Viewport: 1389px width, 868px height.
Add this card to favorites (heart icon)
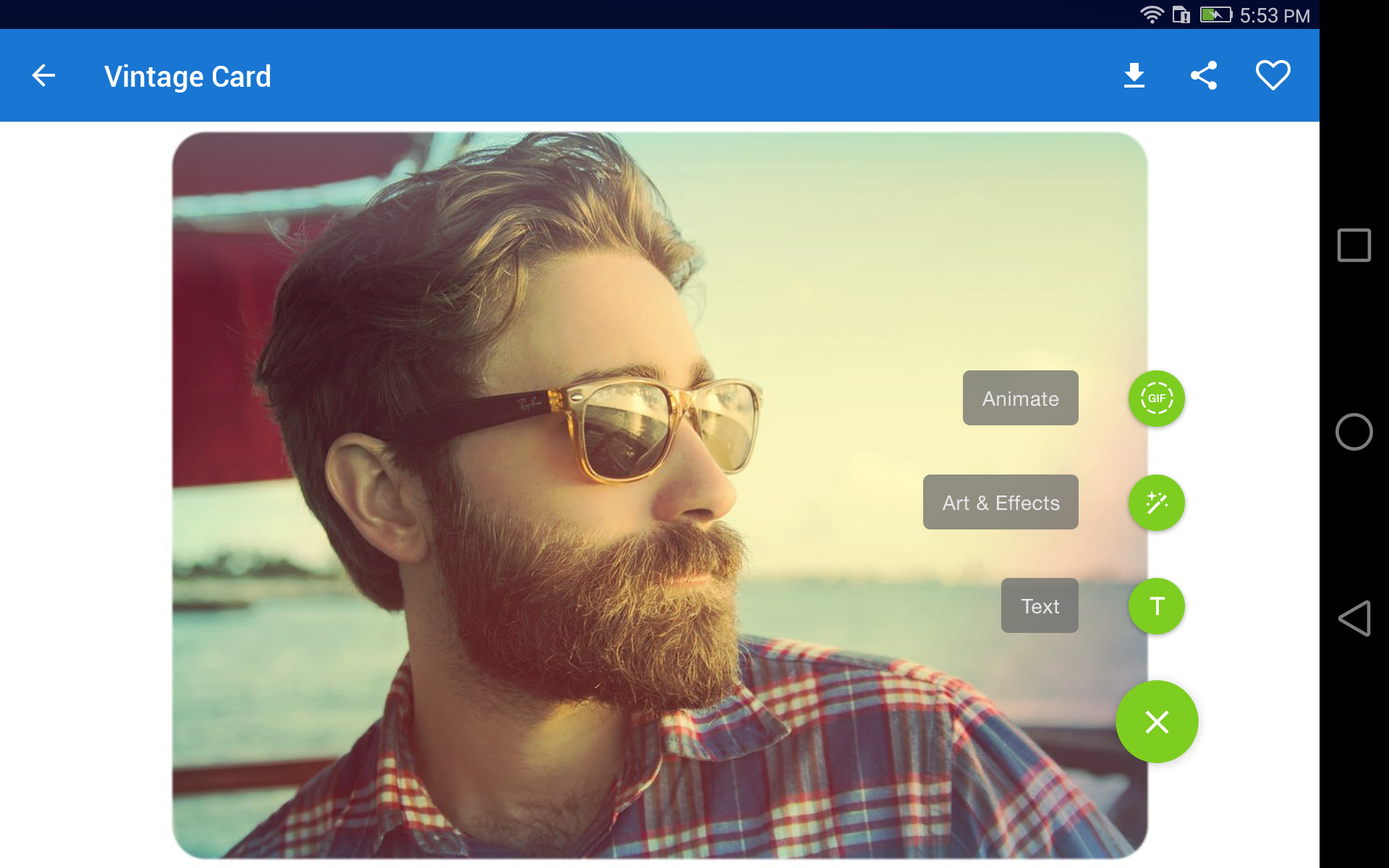[1273, 75]
